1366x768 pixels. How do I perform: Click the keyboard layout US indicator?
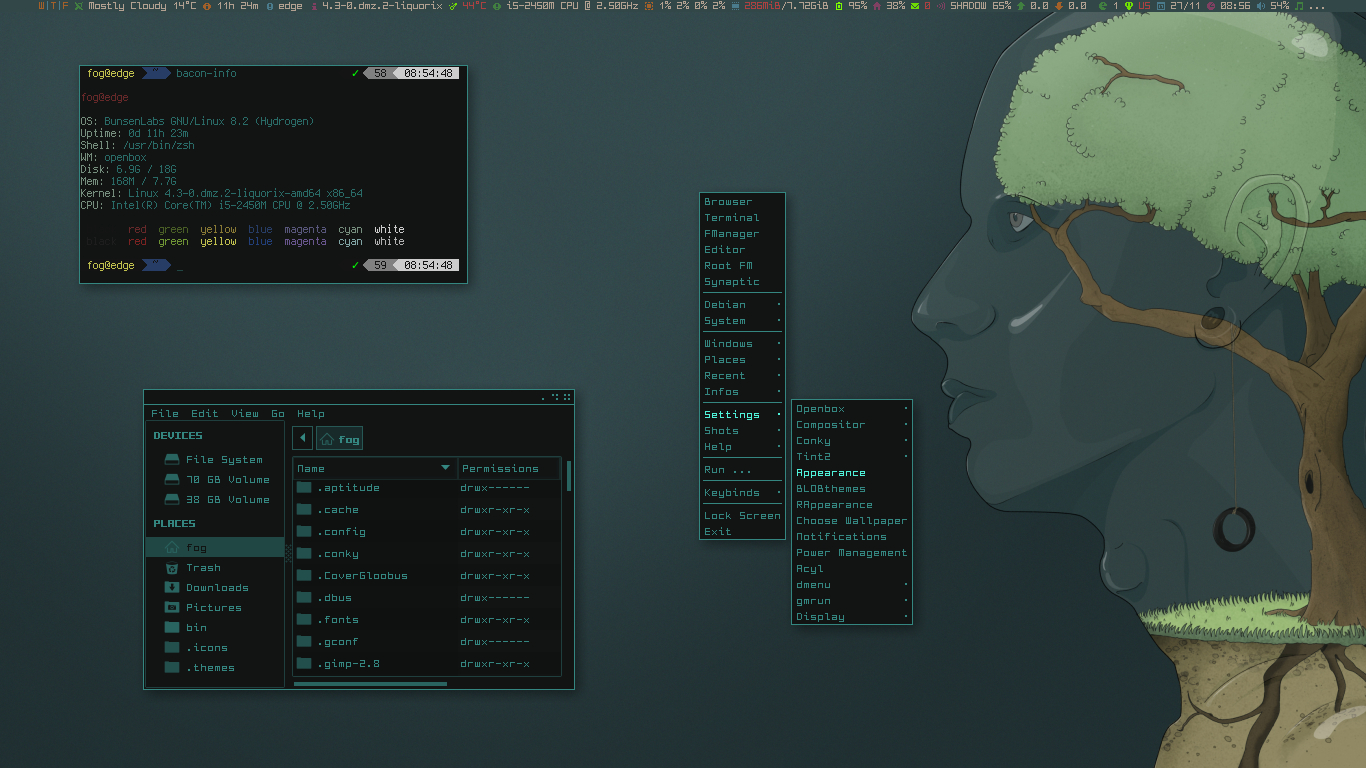(1145, 6)
